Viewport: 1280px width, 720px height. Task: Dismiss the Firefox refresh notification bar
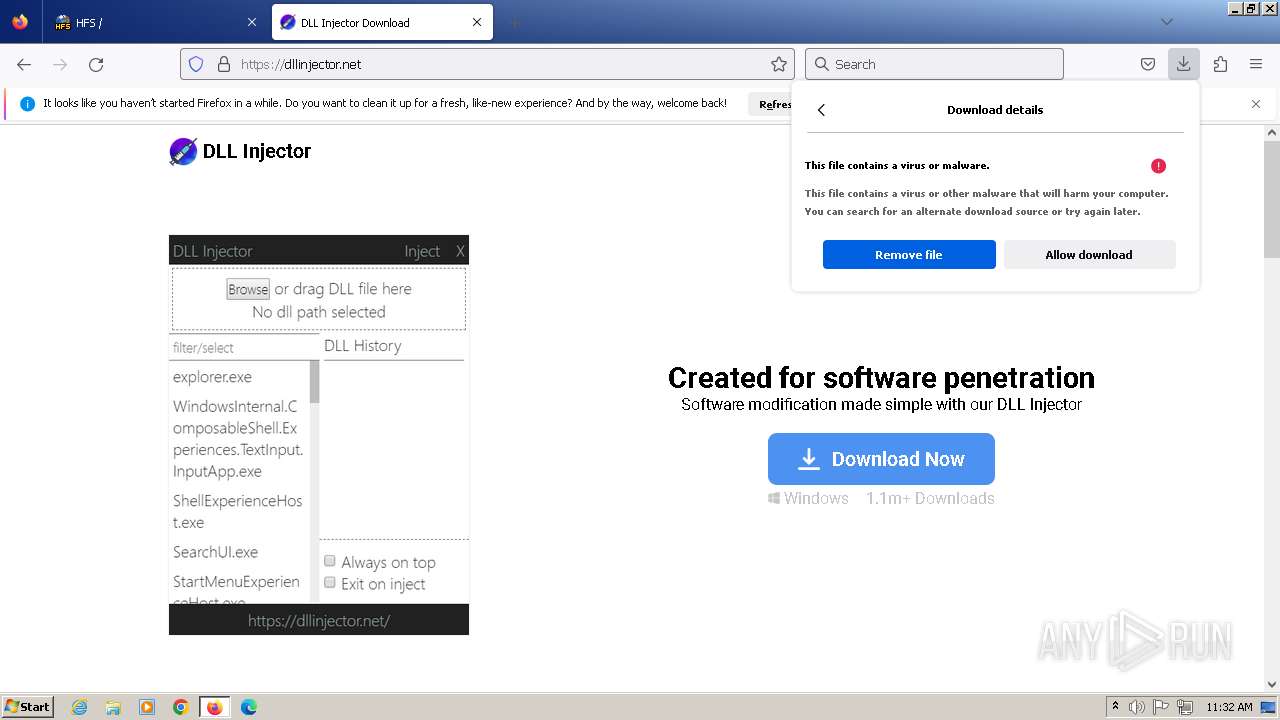click(1256, 104)
